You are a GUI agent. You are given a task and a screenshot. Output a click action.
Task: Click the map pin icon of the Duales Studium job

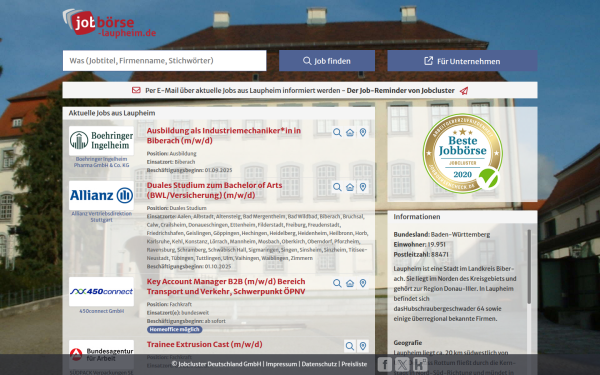pyautogui.click(x=363, y=187)
